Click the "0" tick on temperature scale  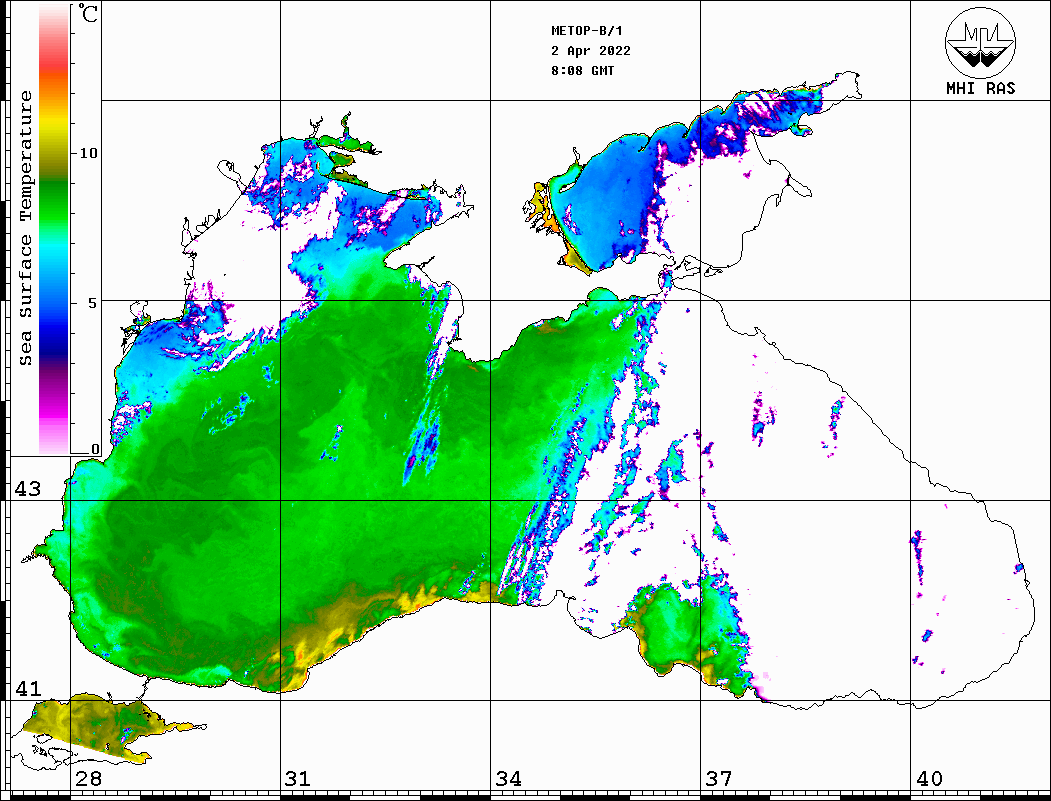(95, 449)
